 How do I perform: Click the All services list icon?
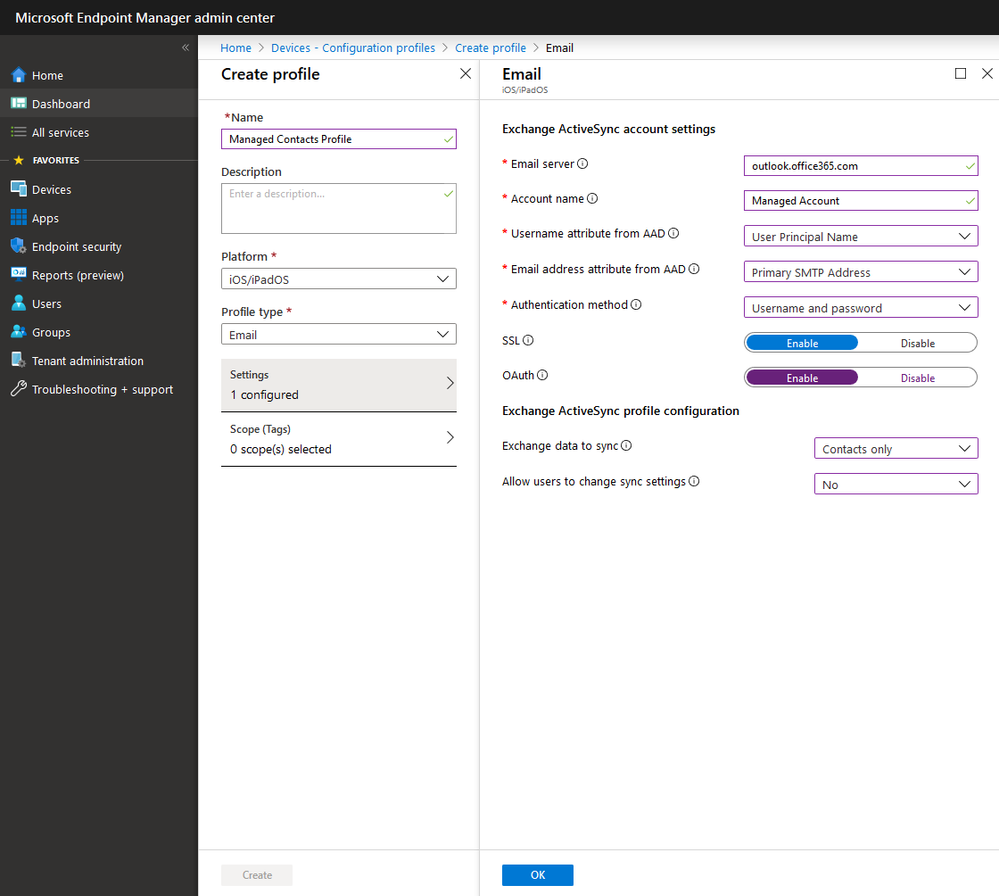pyautogui.click(x=18, y=132)
